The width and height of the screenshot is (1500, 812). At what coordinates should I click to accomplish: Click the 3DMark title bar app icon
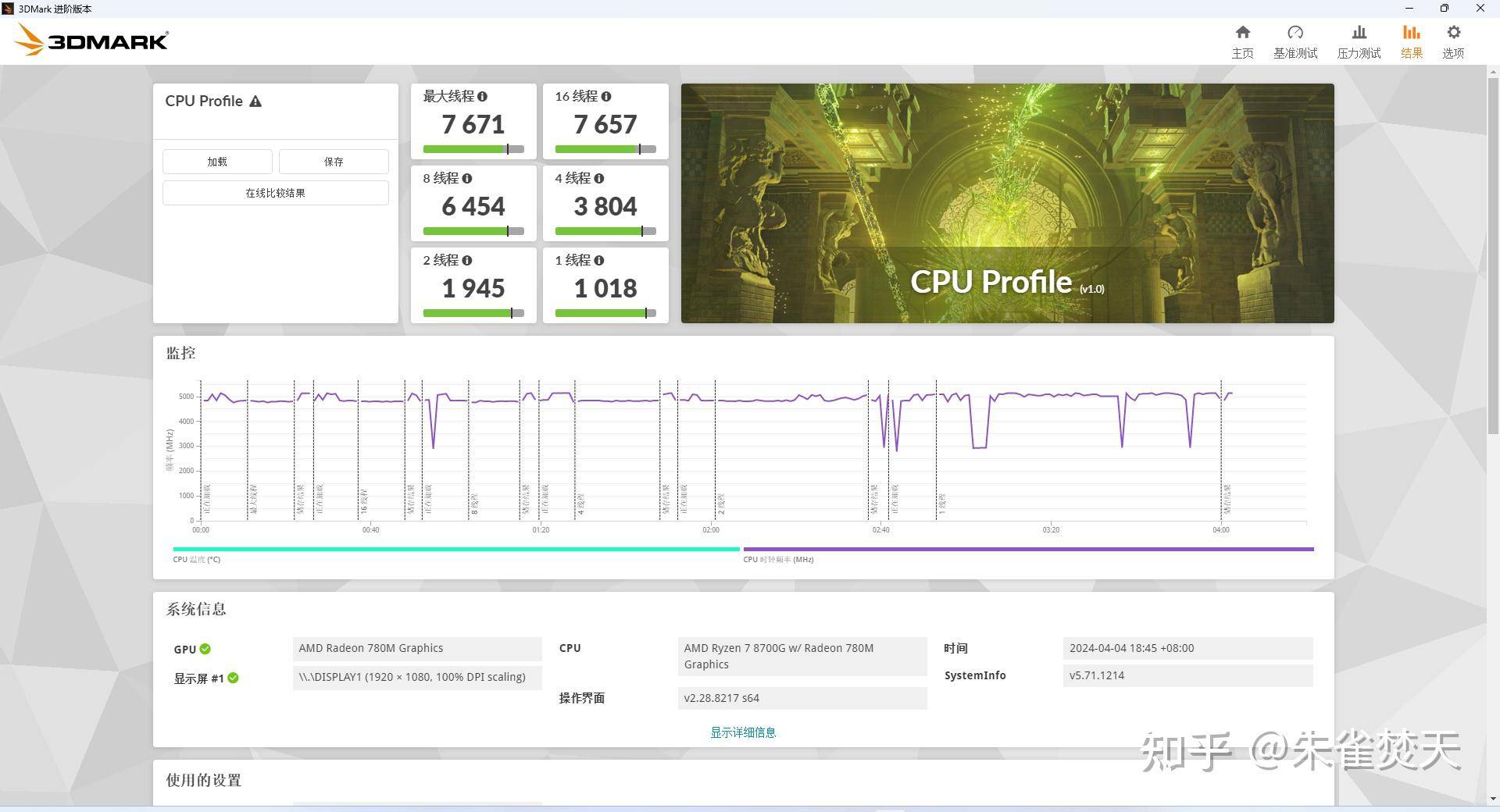(8, 9)
